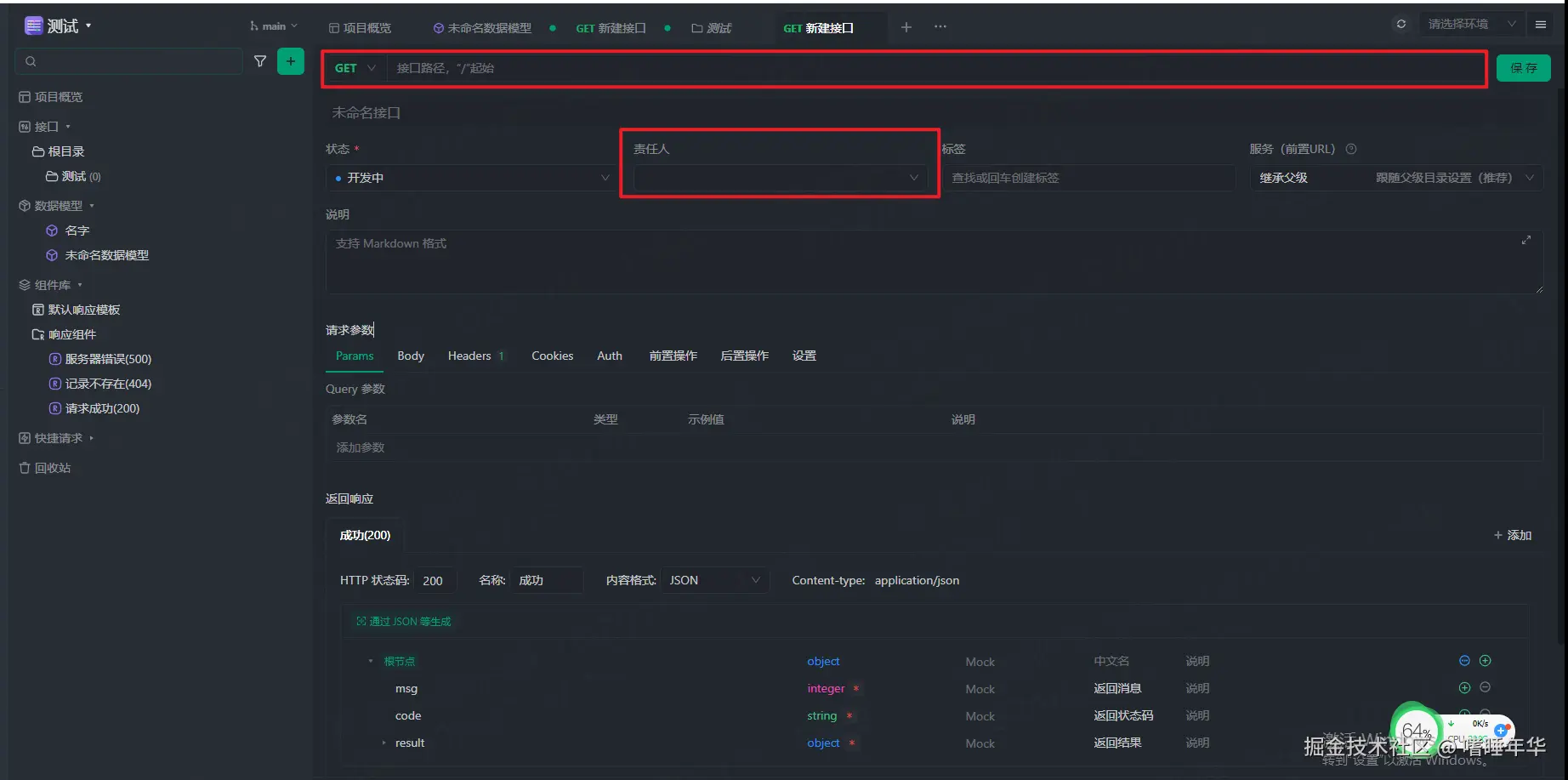
Task: Open the hamburger menu at top right
Action: pyautogui.click(x=1541, y=25)
